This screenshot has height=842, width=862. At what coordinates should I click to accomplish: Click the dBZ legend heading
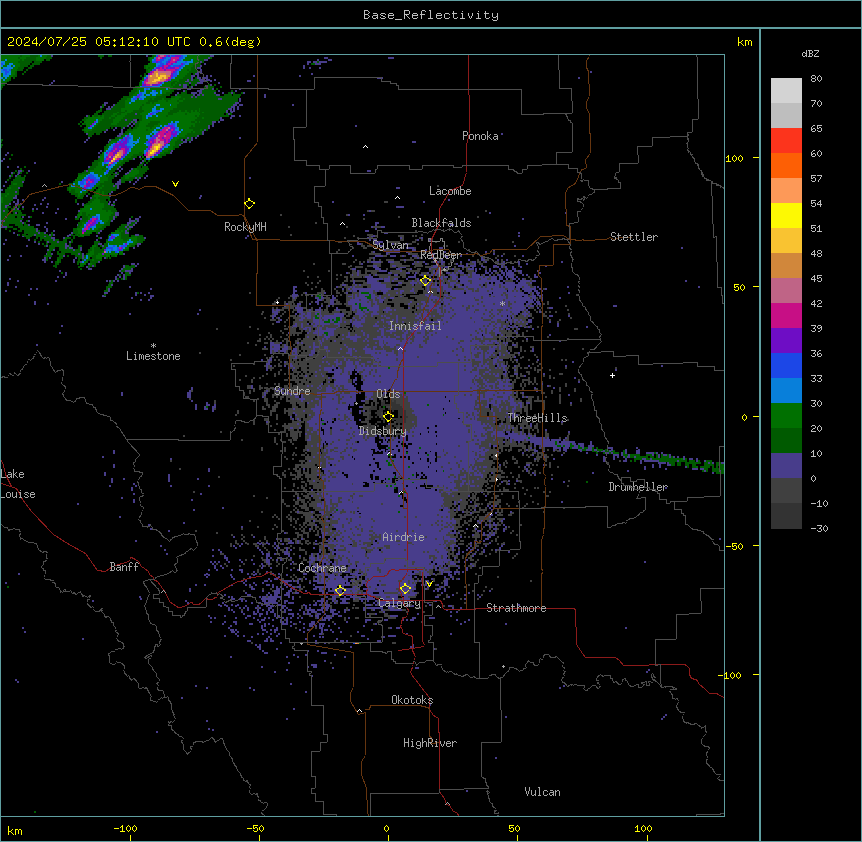pos(810,54)
